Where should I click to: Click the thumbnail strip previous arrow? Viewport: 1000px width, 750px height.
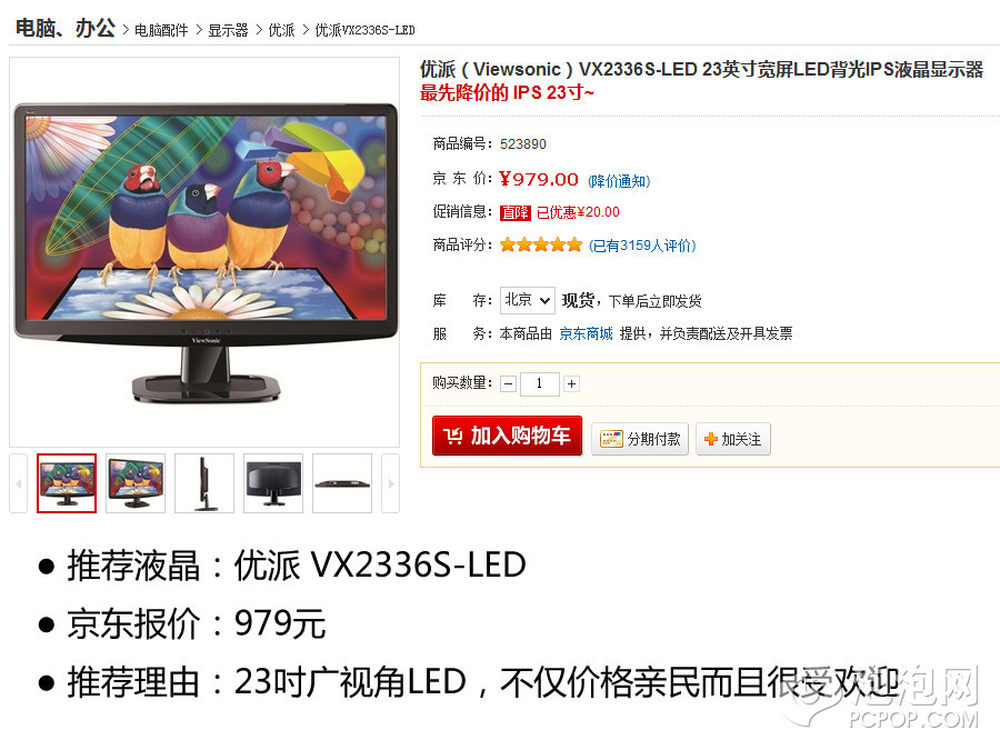tap(18, 483)
